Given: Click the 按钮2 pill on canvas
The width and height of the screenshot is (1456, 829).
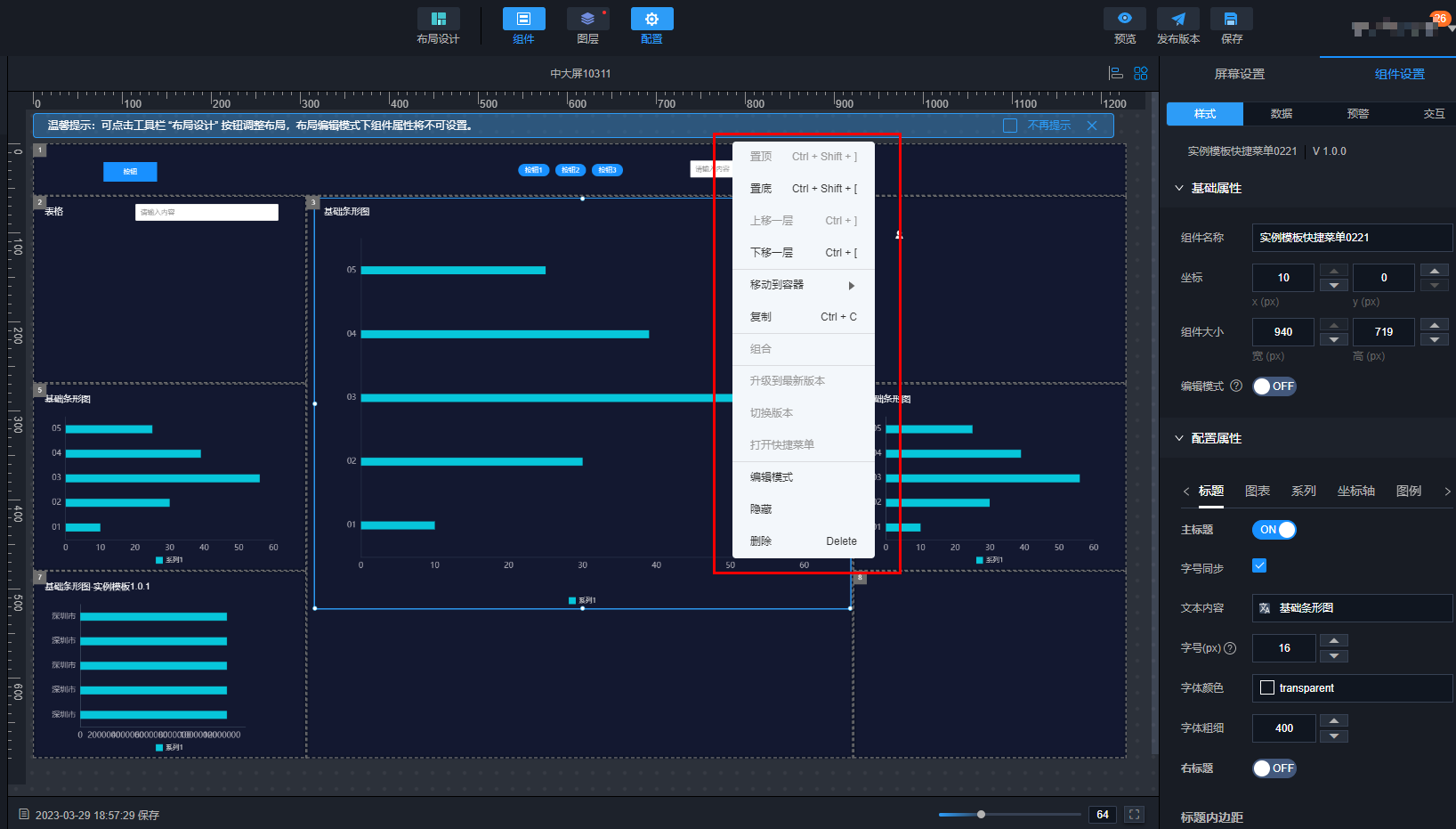Looking at the screenshot, I should (x=570, y=170).
